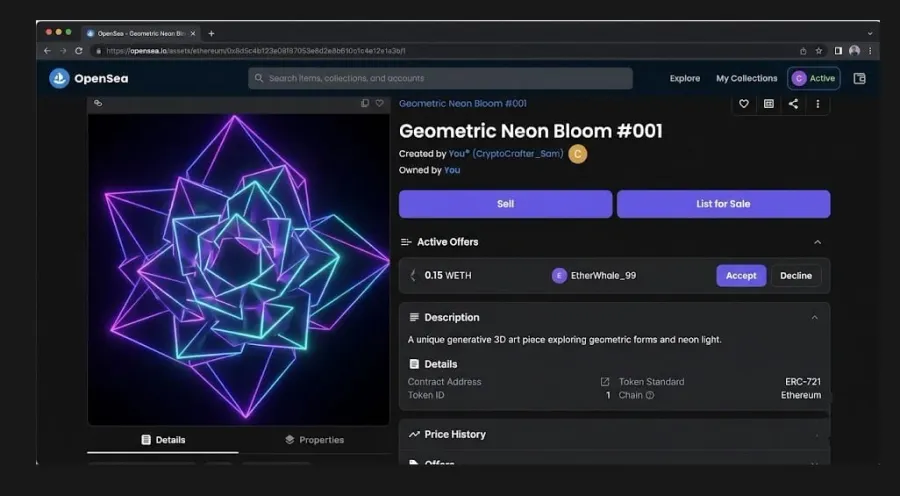Image resolution: width=900 pixels, height=496 pixels.
Task: Open the Explore menu
Action: coord(685,79)
